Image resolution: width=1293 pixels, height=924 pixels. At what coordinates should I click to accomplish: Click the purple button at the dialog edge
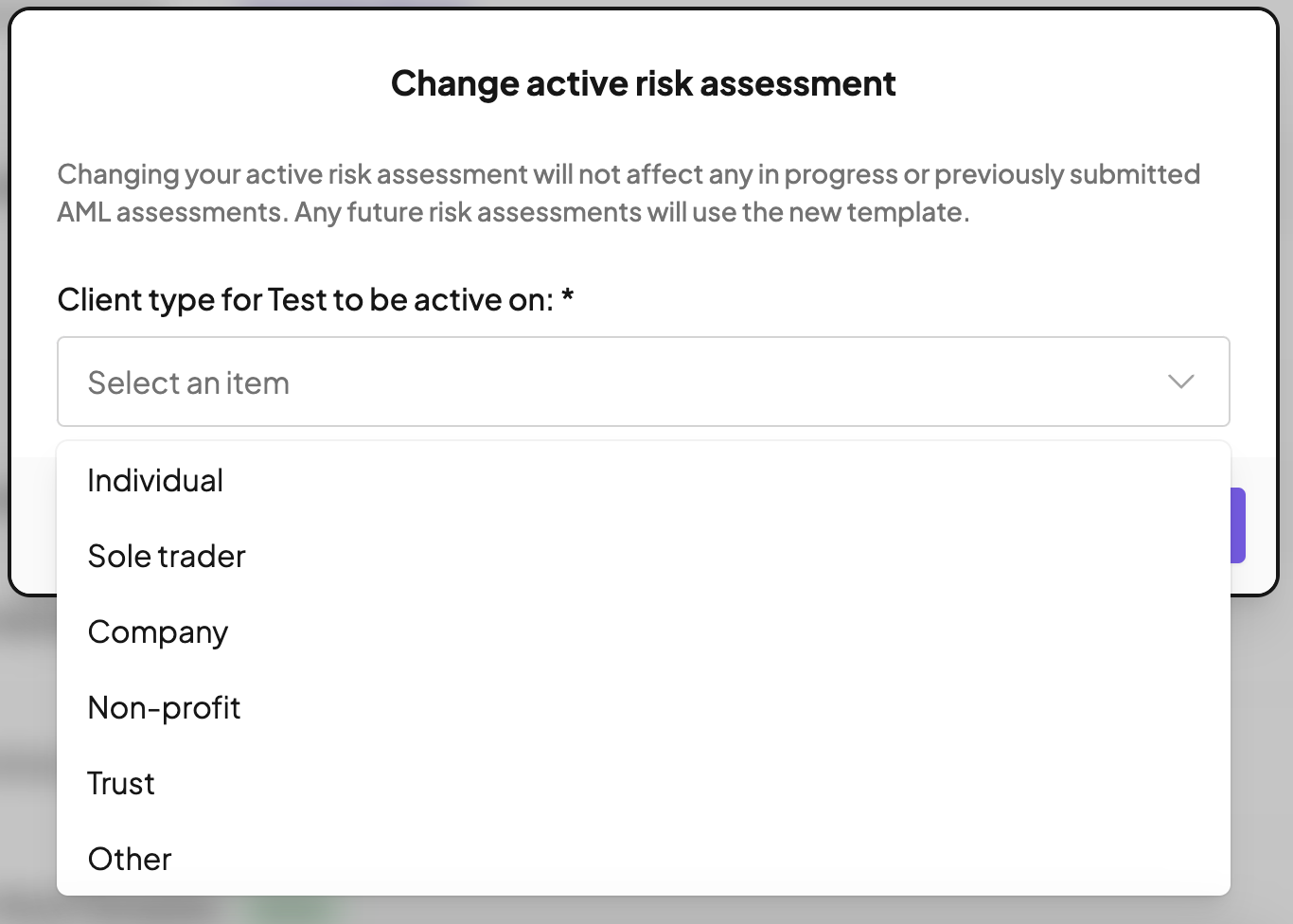click(x=1238, y=525)
